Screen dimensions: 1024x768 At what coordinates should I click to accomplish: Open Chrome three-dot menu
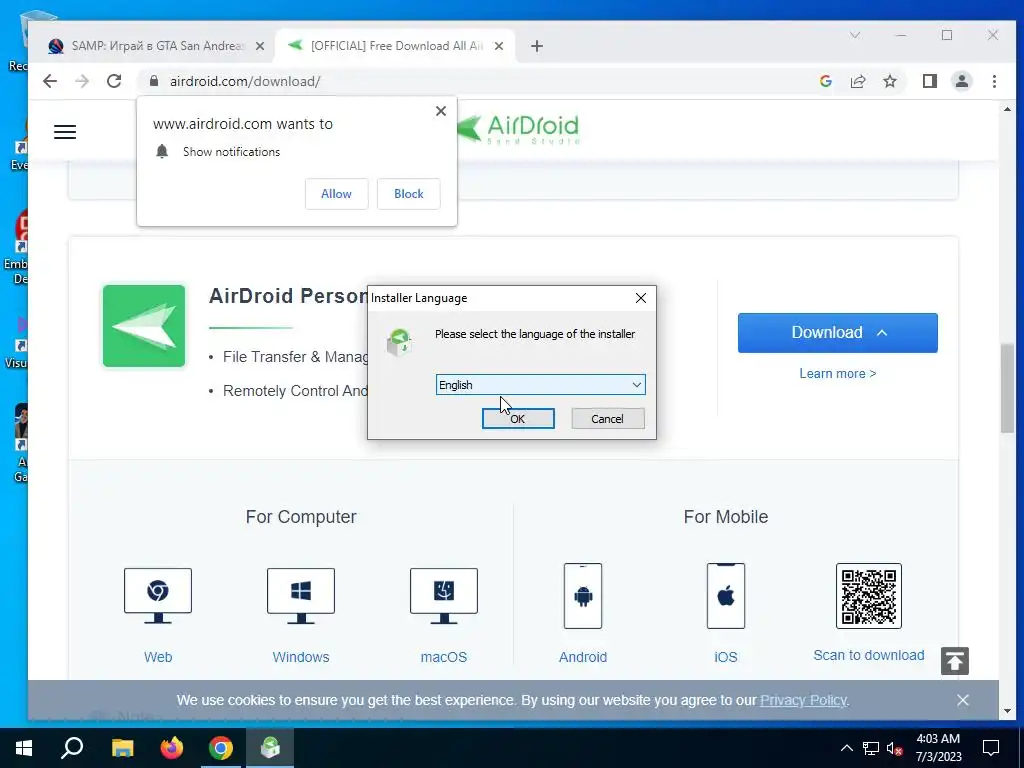coord(994,81)
